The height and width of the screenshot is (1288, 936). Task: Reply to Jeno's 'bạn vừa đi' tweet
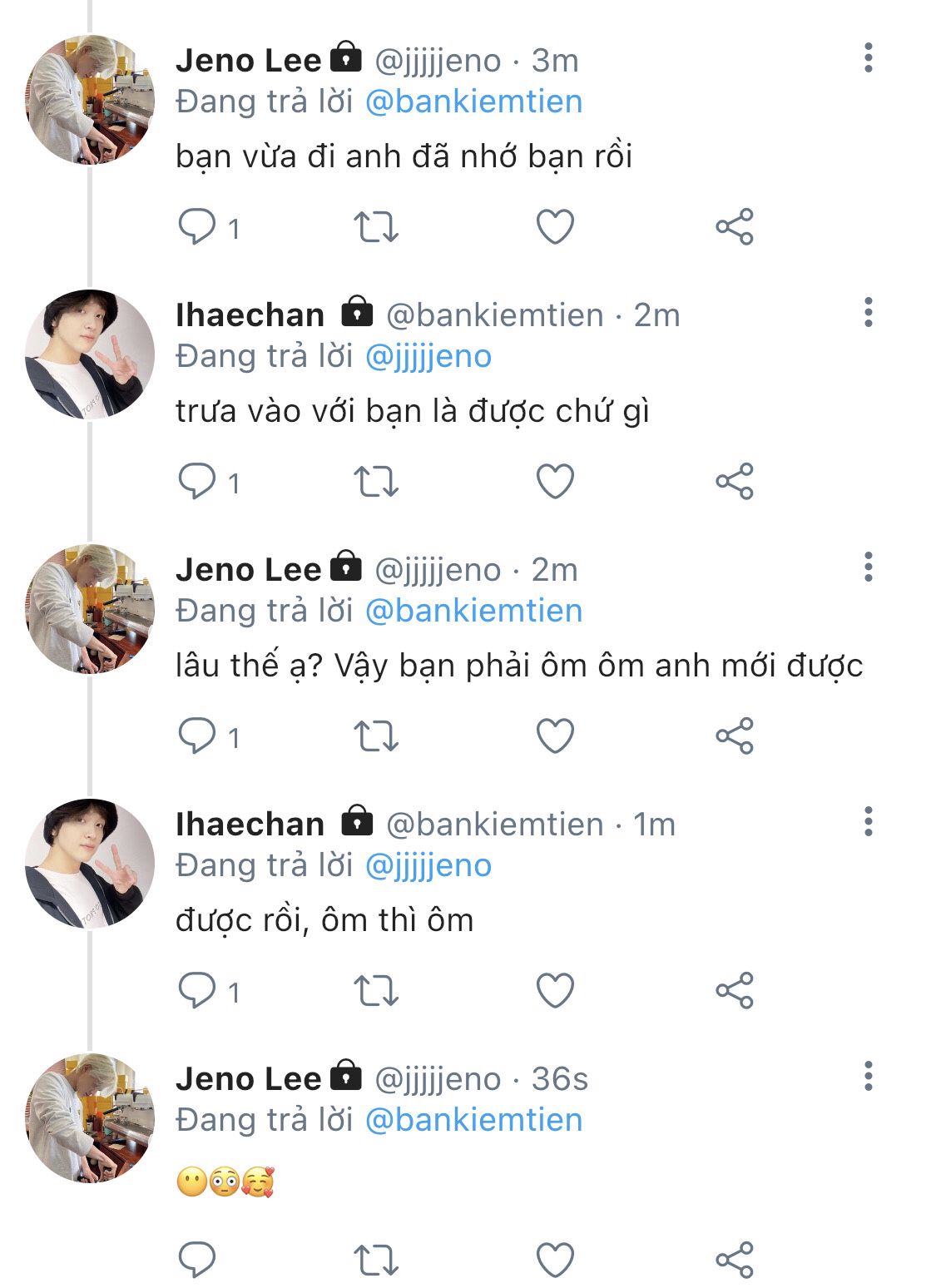pyautogui.click(x=198, y=226)
